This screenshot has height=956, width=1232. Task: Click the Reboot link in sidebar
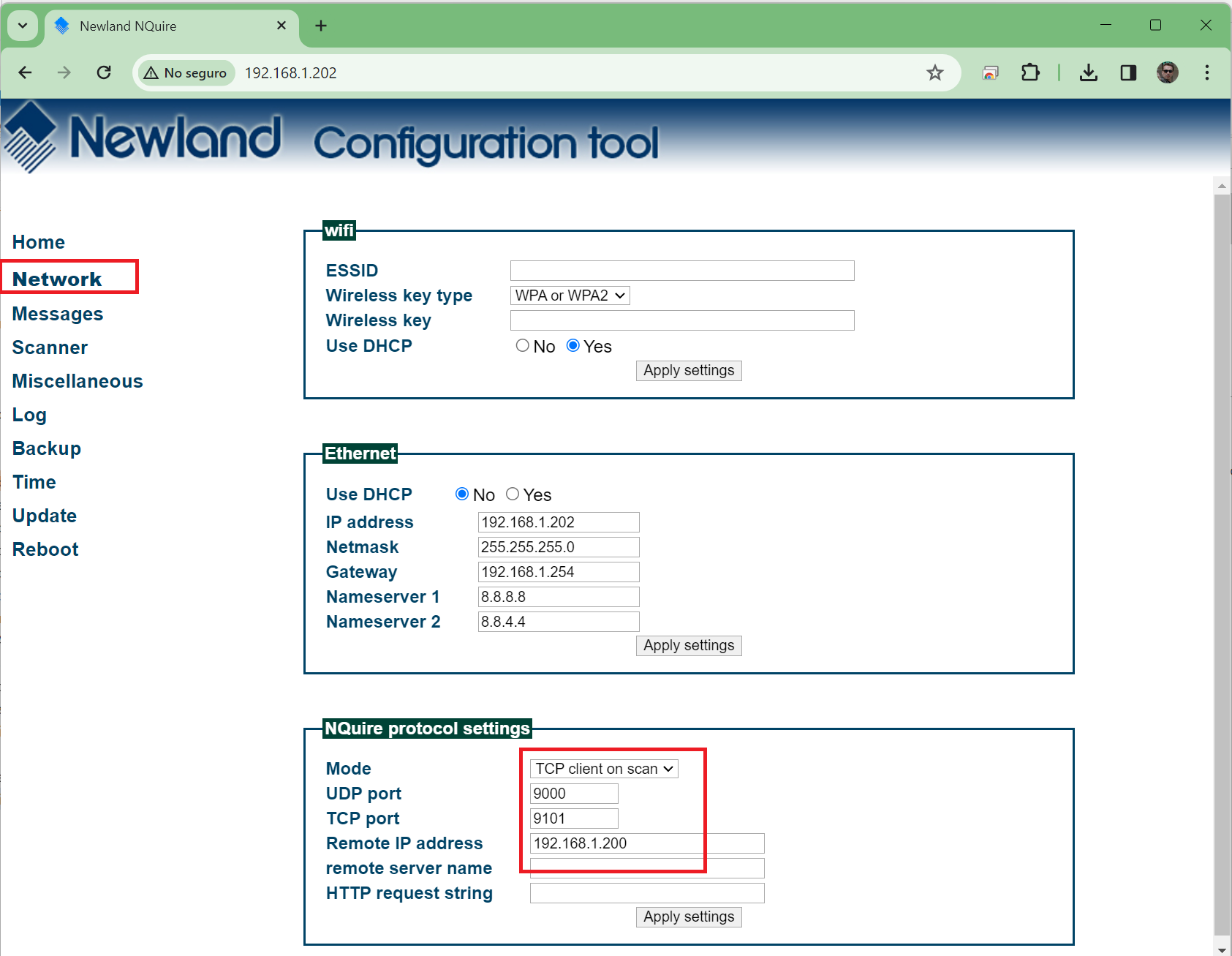coord(45,549)
